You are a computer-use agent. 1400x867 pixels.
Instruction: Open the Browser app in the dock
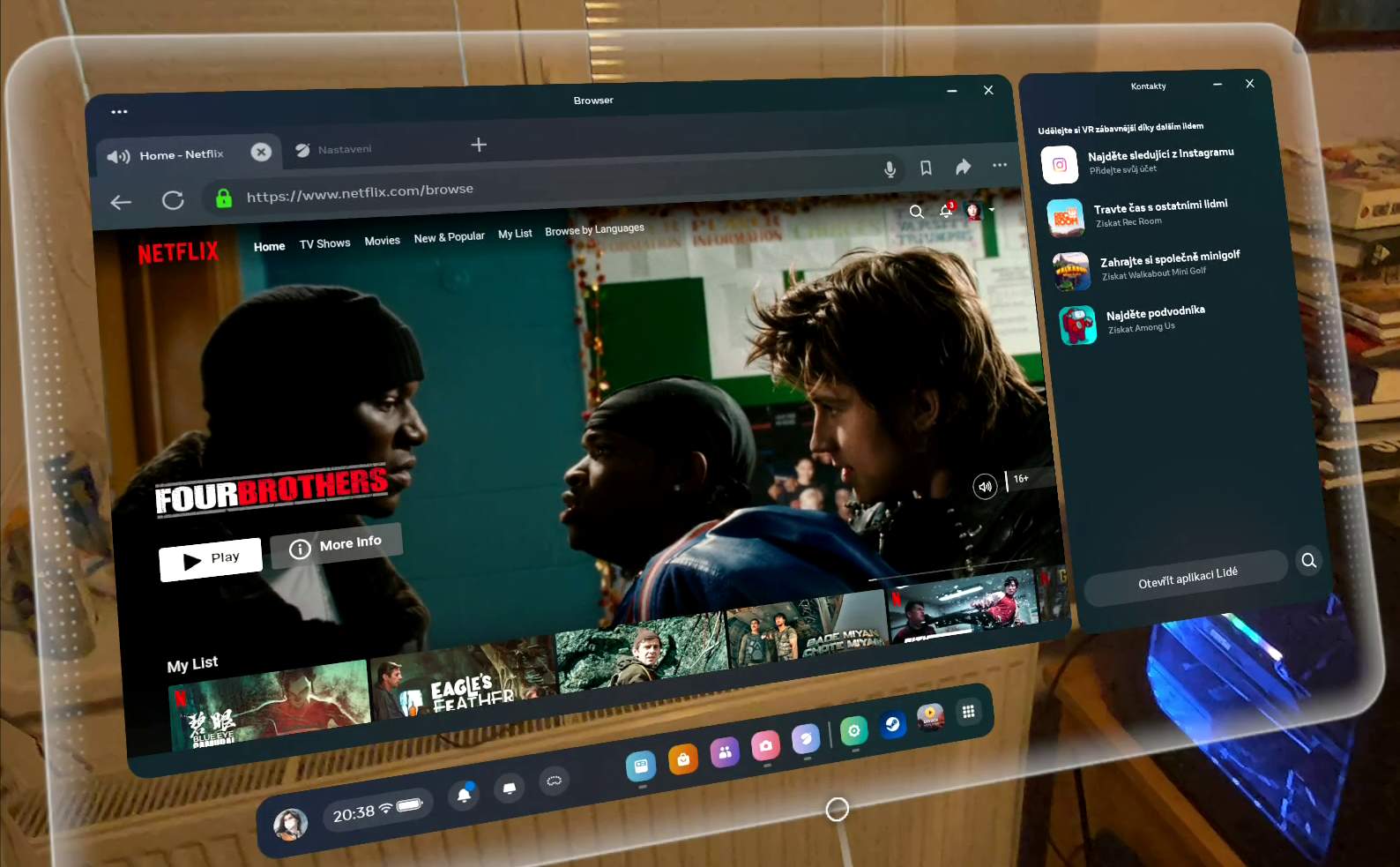tap(641, 766)
